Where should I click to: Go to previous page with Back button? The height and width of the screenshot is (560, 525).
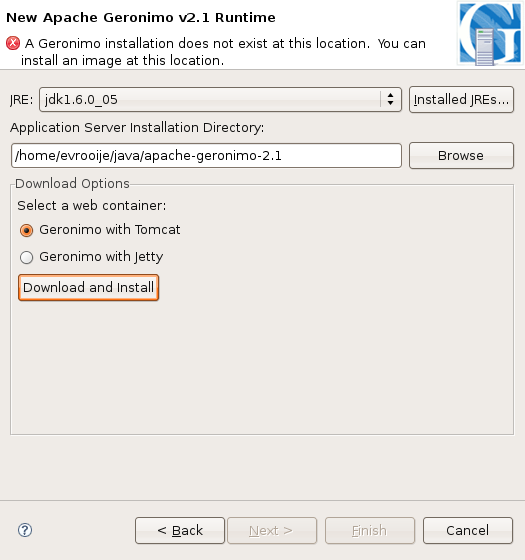[180, 531]
